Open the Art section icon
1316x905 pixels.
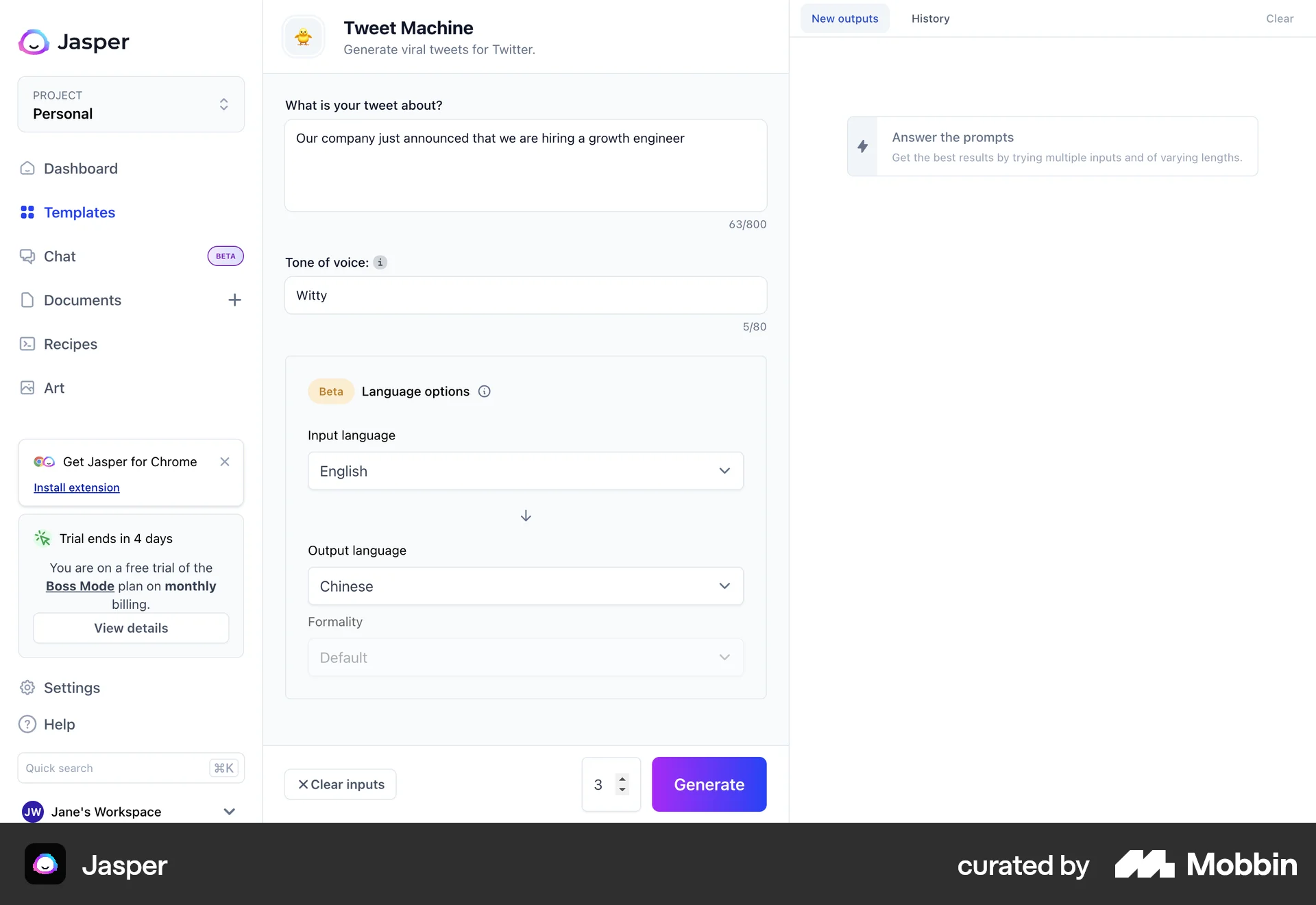coord(27,388)
